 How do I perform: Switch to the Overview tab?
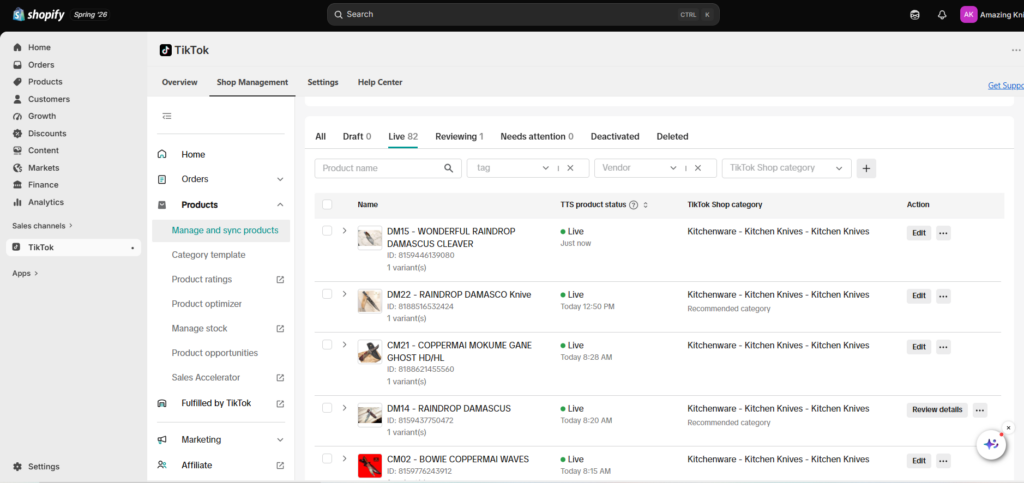[180, 82]
